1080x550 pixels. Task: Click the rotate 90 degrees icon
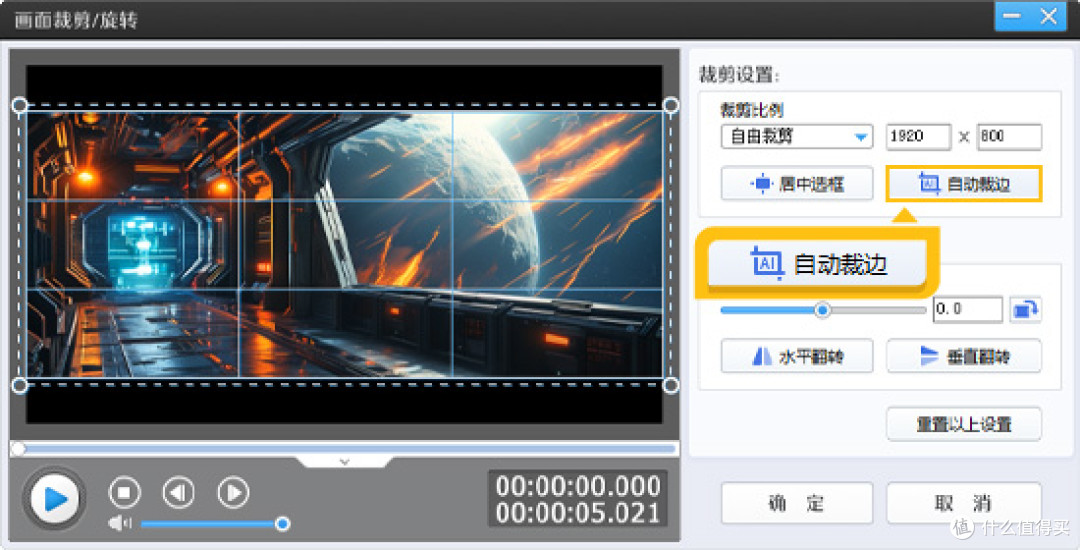click(1025, 310)
